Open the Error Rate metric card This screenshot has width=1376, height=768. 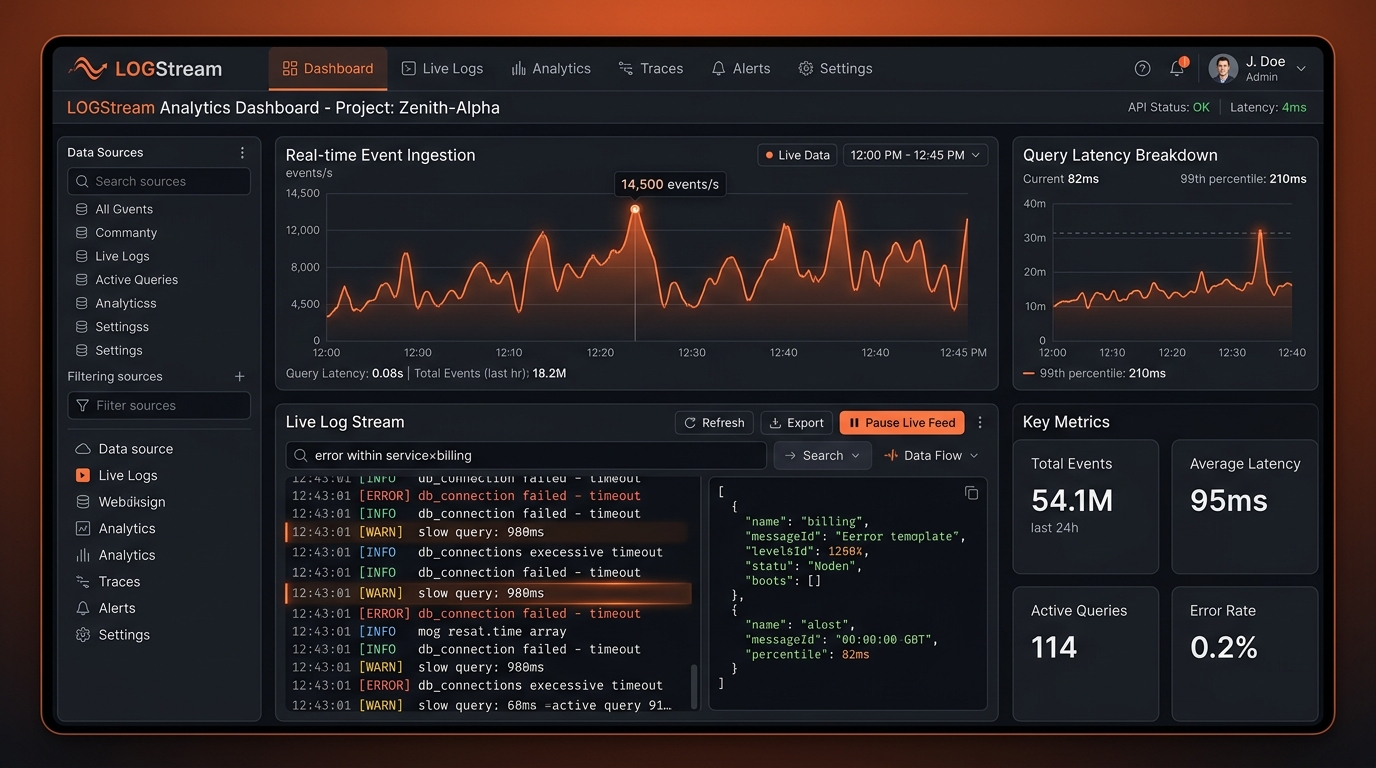coord(1244,654)
